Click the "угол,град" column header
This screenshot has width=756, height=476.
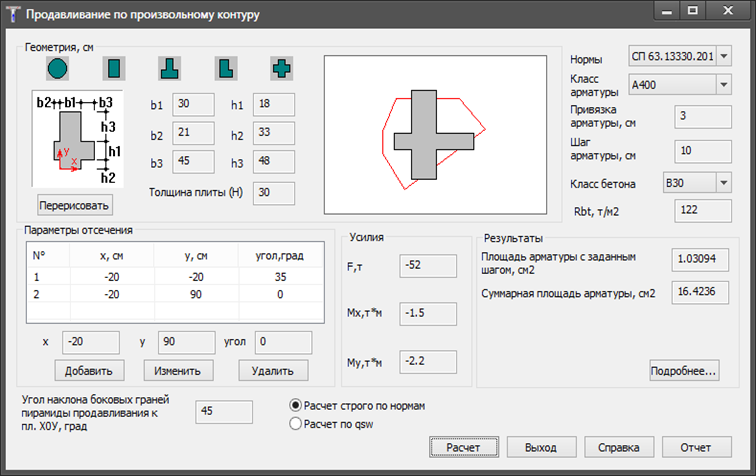pos(280,256)
